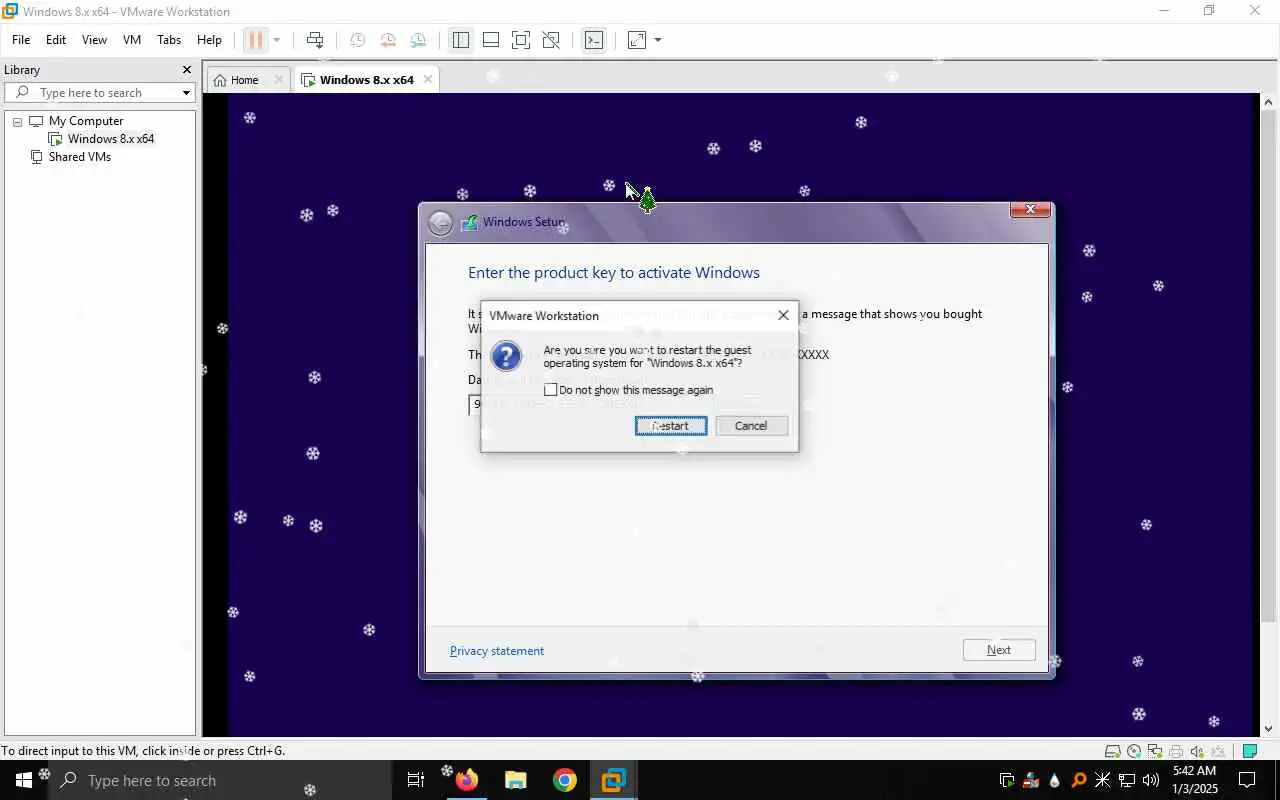Click the Send Ctrl+Alt+Del toolbar icon

point(315,40)
